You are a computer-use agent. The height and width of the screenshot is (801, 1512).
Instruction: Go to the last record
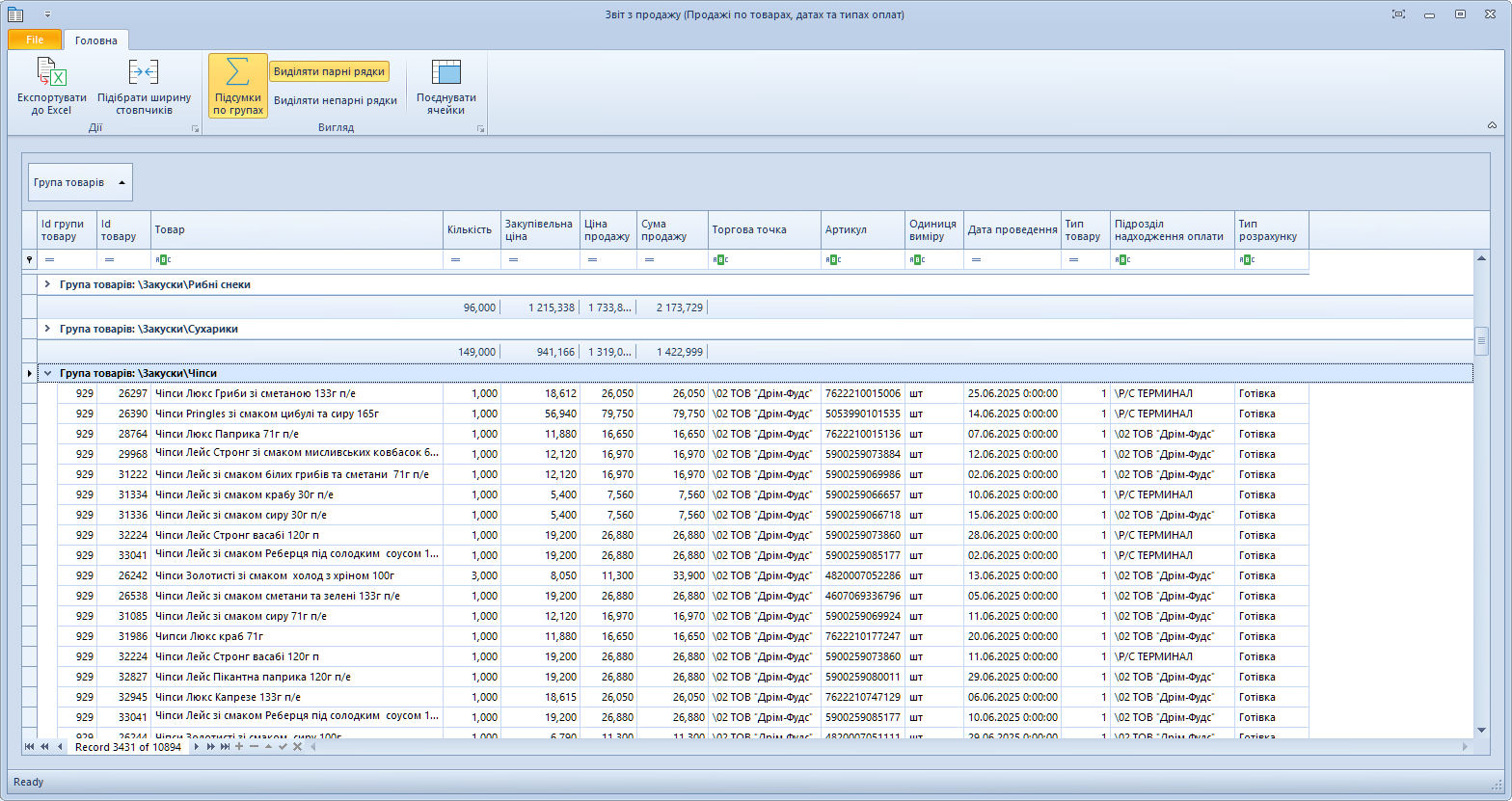coord(225,747)
